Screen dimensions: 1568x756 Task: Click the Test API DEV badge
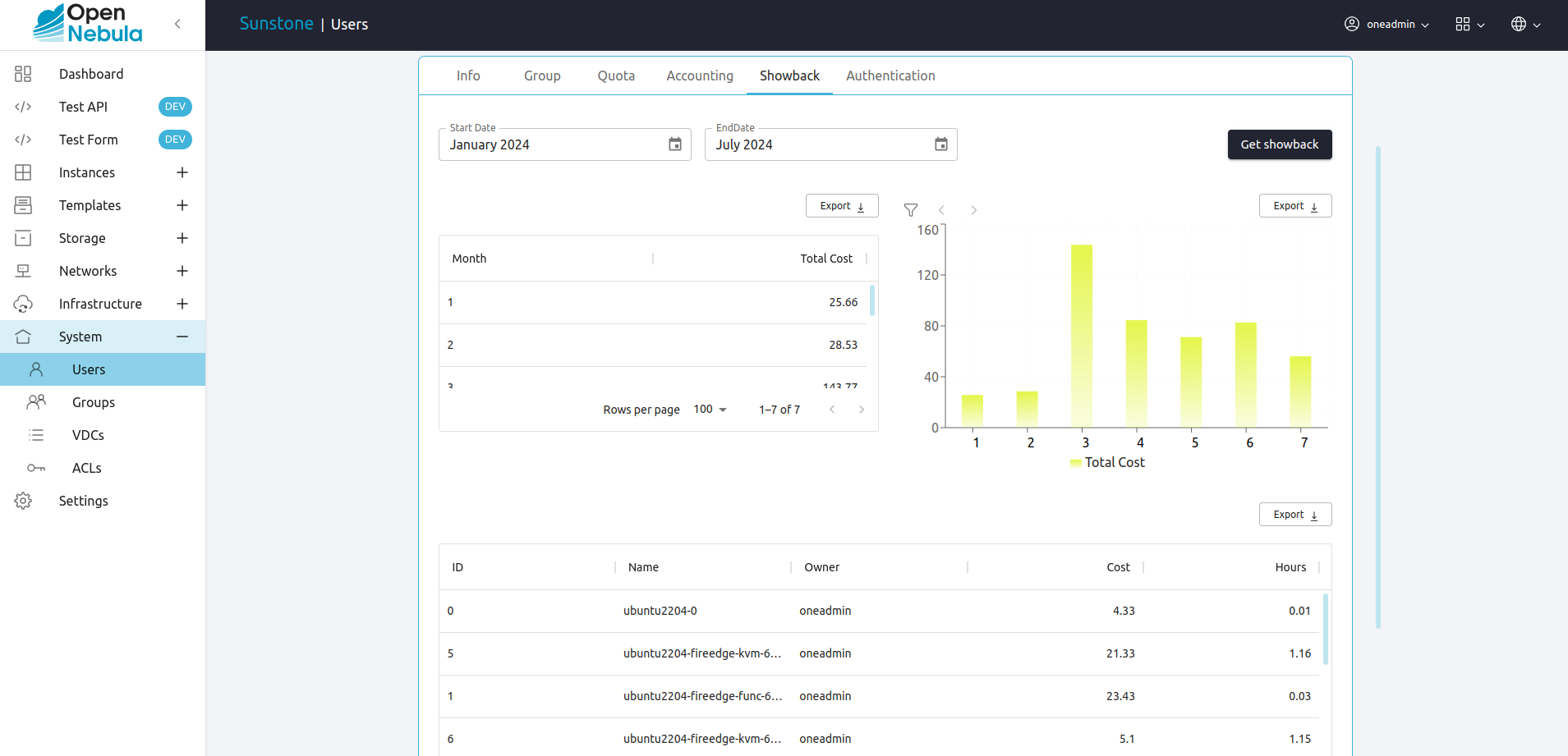coord(175,107)
